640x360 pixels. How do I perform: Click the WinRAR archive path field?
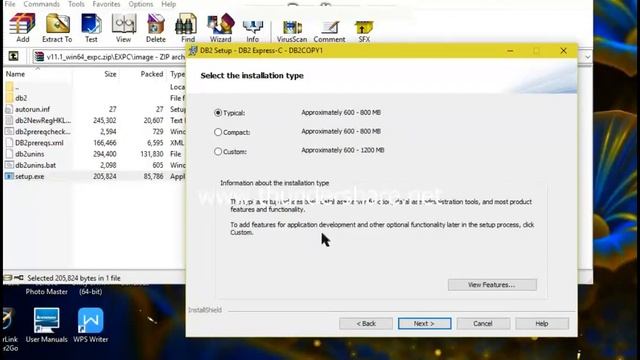click(x=109, y=57)
